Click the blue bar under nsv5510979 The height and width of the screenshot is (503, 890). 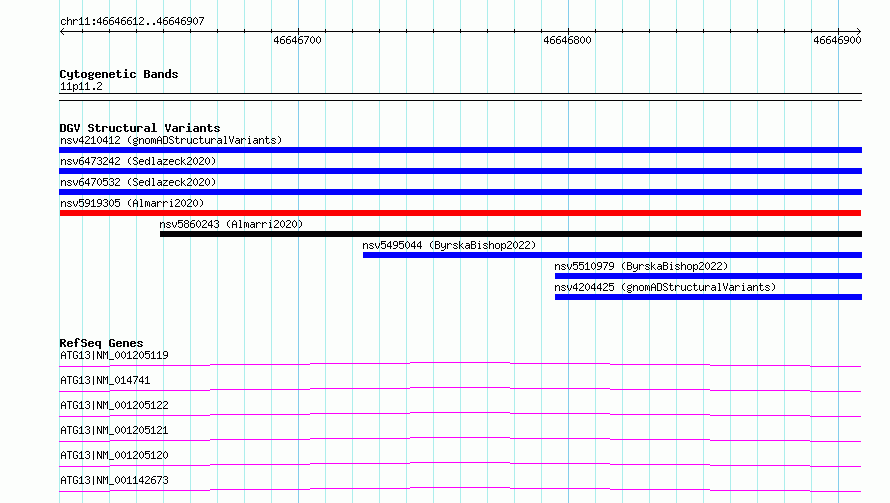click(708, 276)
